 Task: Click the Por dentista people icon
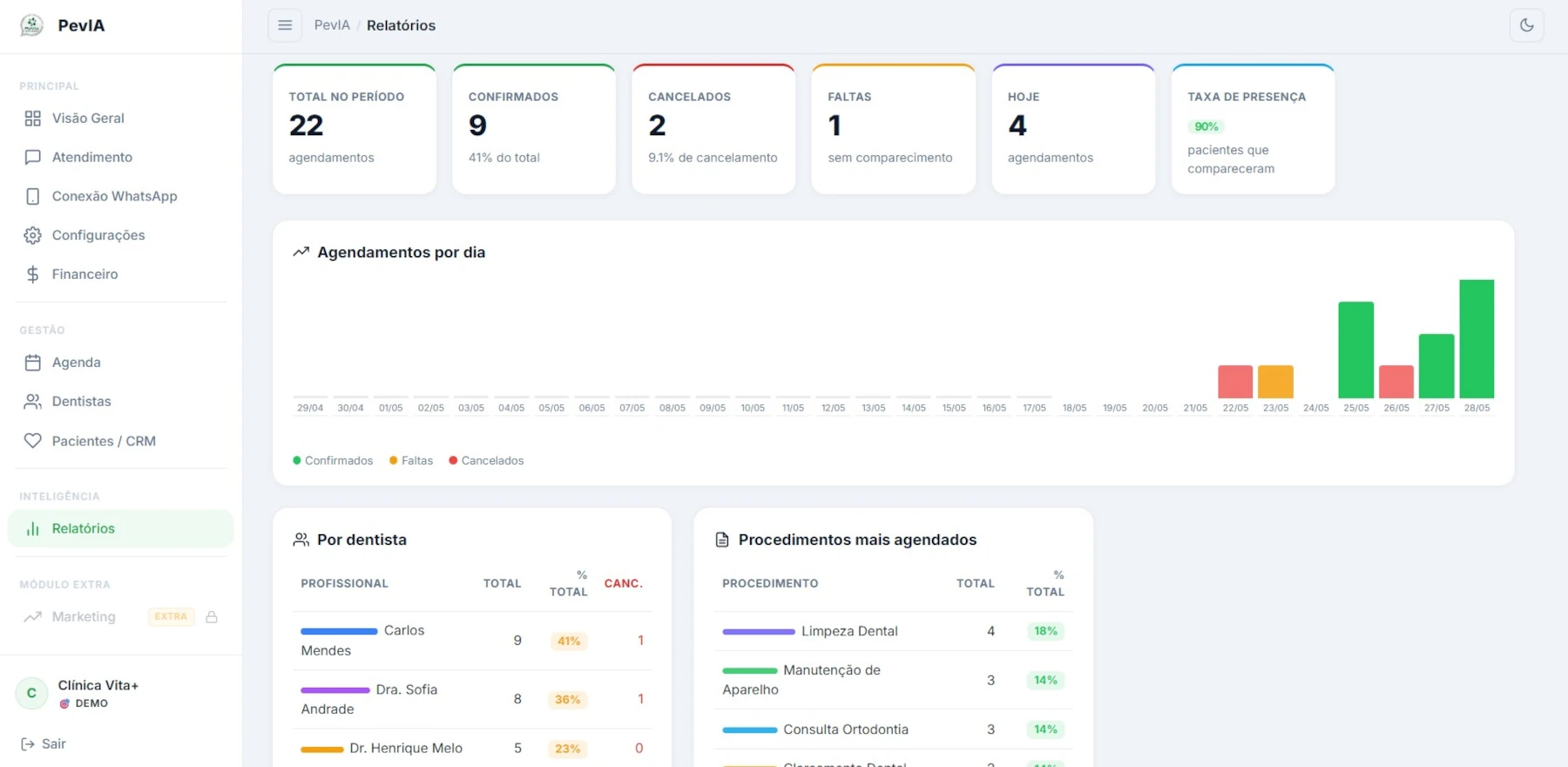(x=301, y=540)
